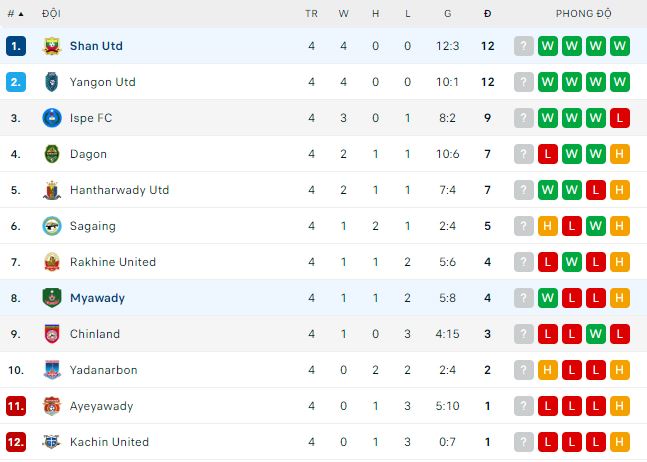Screen dimensions: 647x462
Task: Open the Yadanarbon team link
Action: (x=102, y=370)
